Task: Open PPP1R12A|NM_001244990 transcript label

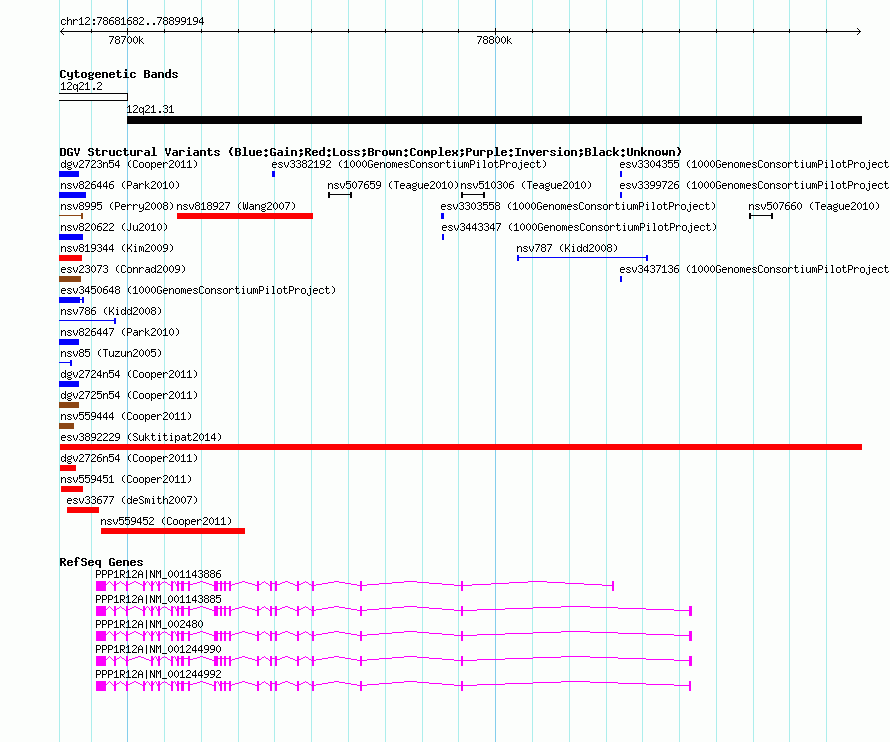Action: click(x=158, y=649)
